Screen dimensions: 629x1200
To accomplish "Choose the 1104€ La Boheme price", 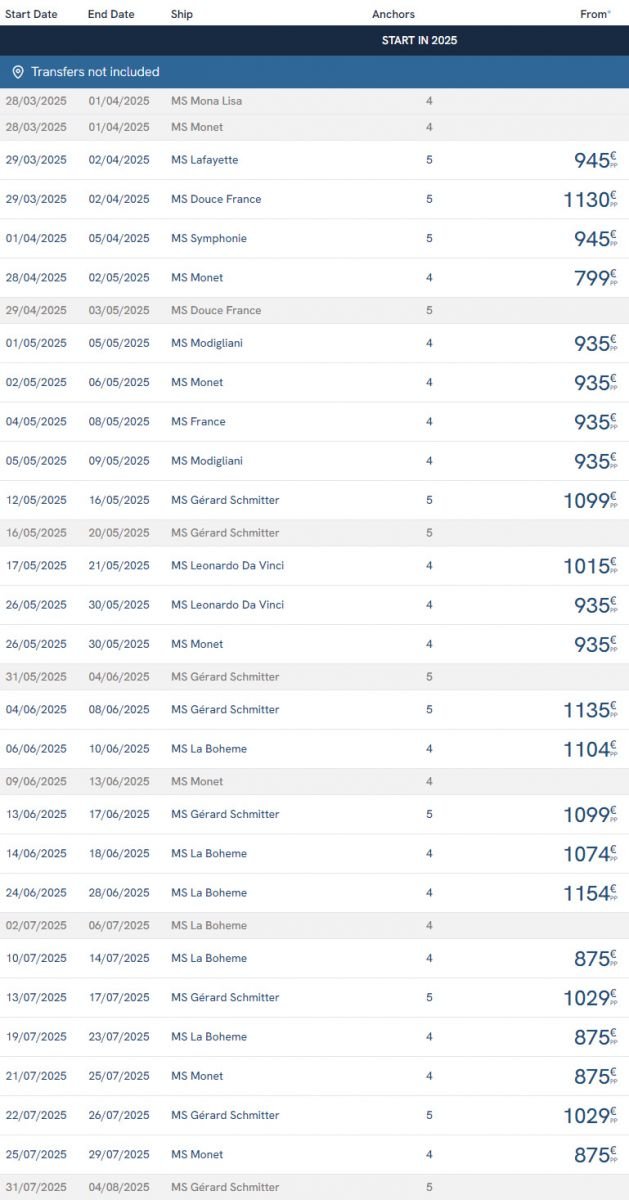I will (589, 749).
